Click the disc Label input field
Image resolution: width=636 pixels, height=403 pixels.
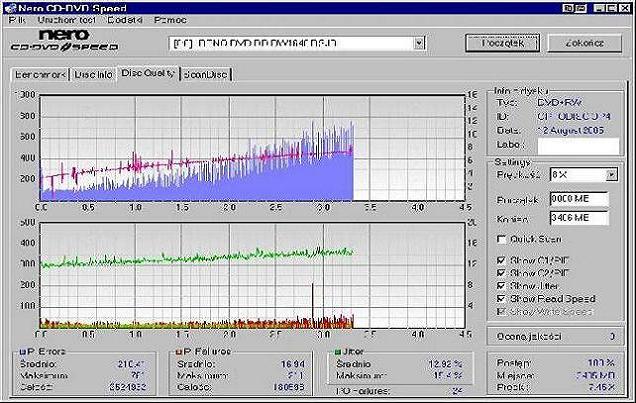[578, 146]
